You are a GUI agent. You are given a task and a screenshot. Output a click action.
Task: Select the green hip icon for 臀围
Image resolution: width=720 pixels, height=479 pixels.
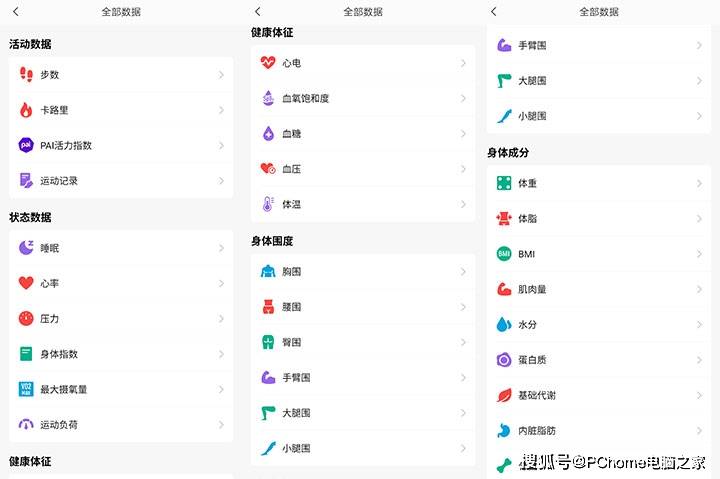[268, 342]
